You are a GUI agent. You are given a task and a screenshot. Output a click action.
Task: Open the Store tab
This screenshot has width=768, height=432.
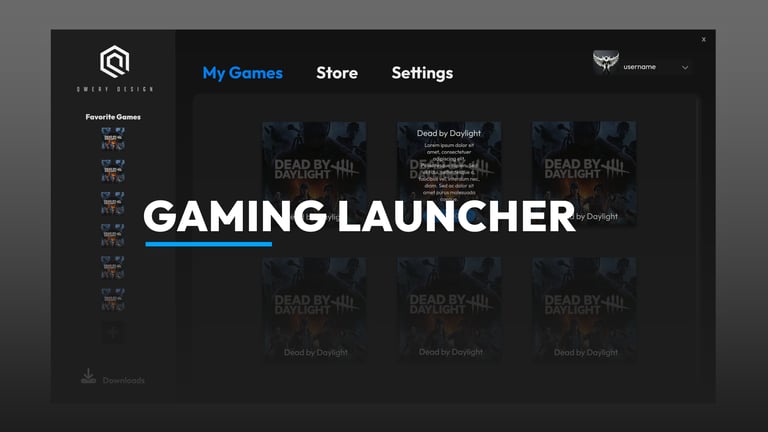[x=337, y=73]
